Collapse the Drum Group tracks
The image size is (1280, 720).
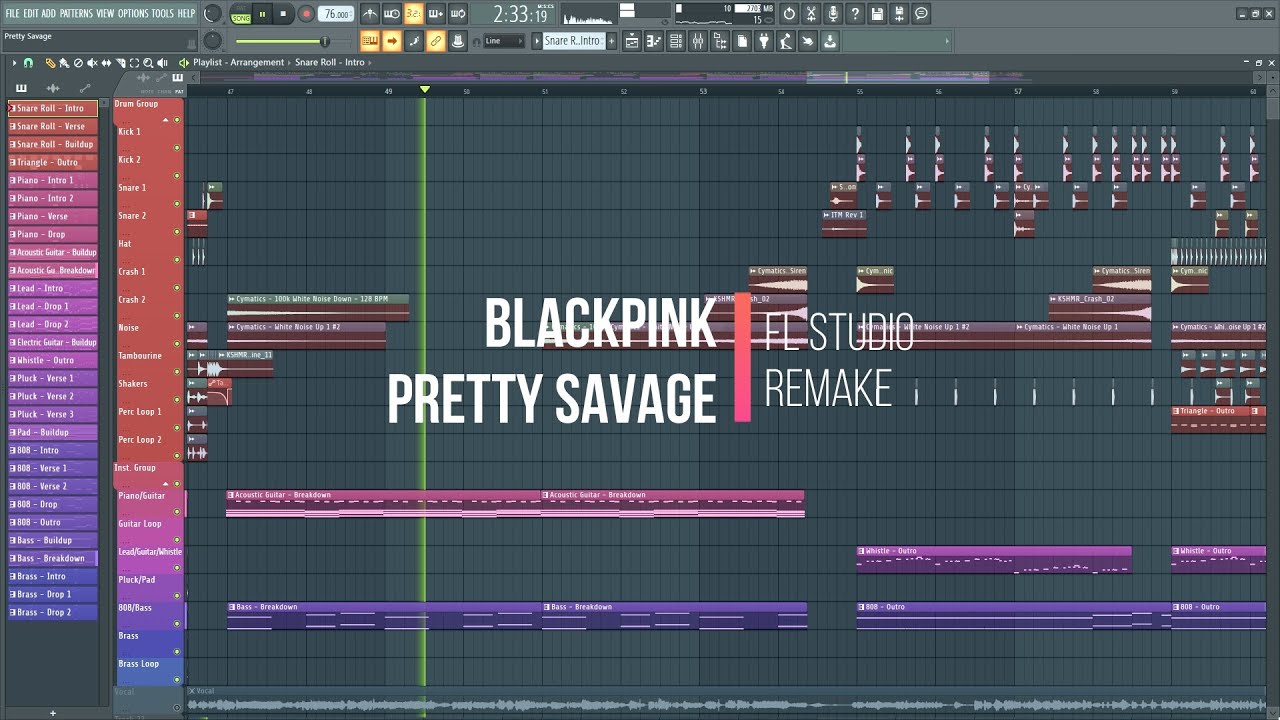pos(165,120)
